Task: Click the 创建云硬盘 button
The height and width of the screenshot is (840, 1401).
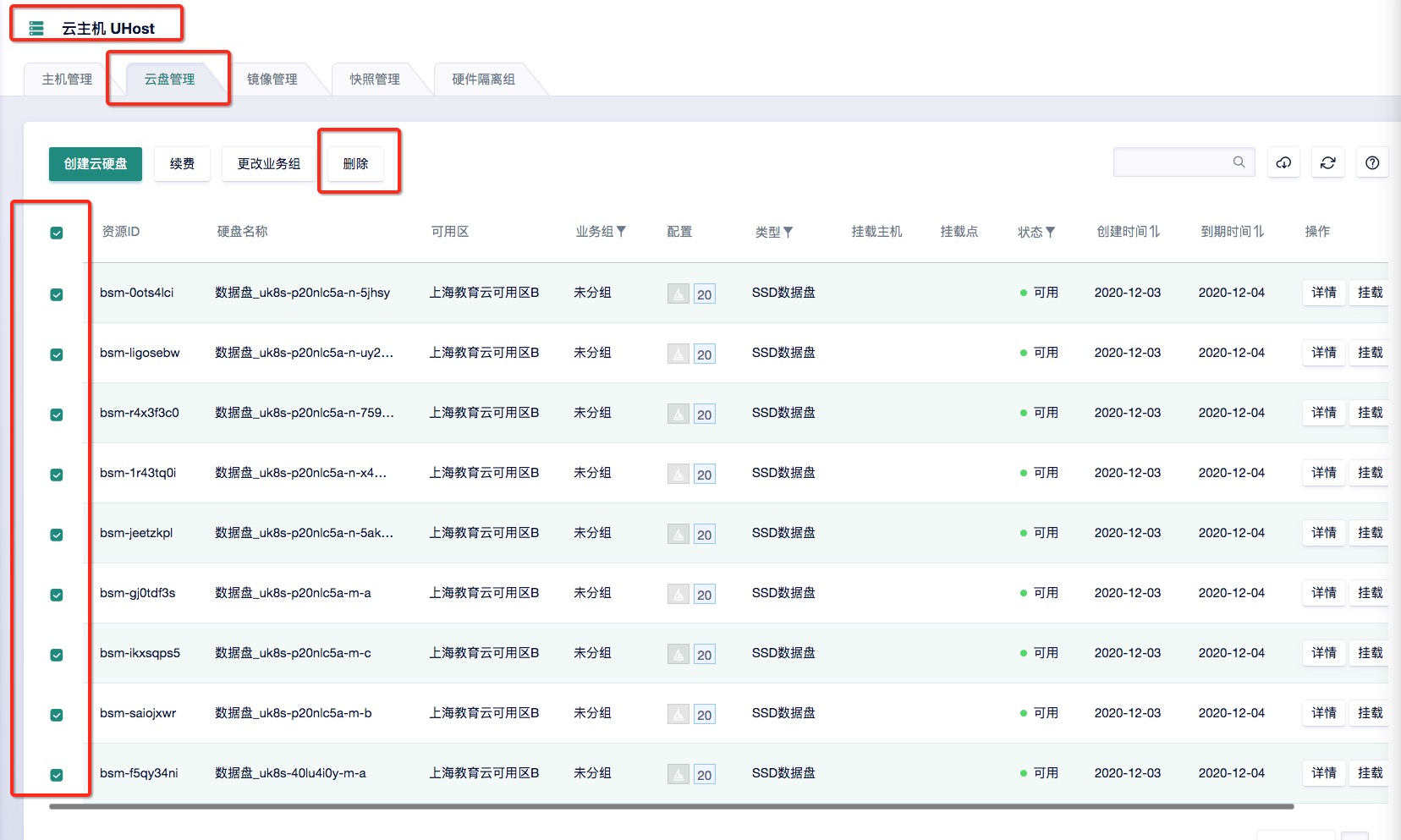Action: 96,163
